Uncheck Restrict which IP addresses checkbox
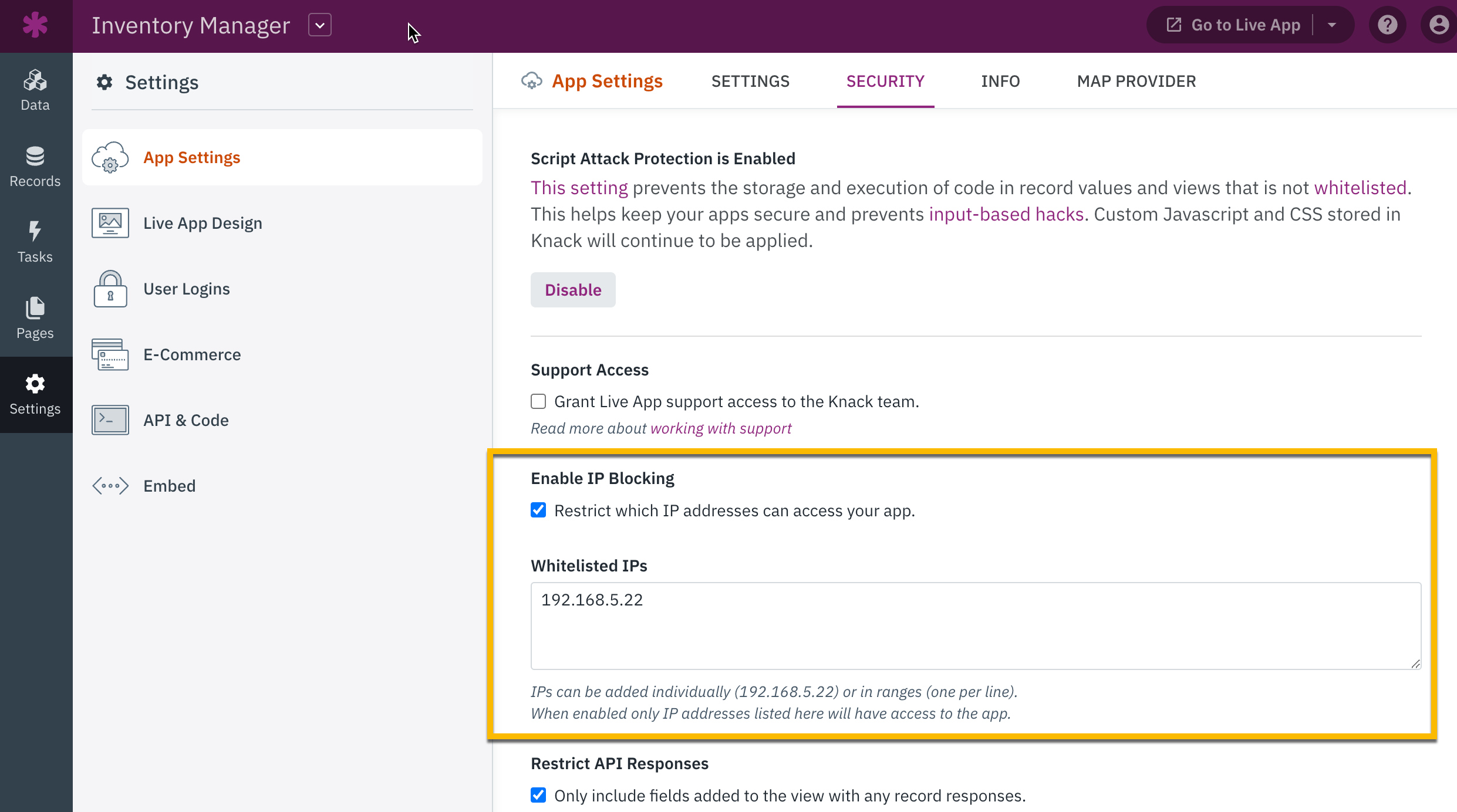The height and width of the screenshot is (812, 1457). point(538,510)
